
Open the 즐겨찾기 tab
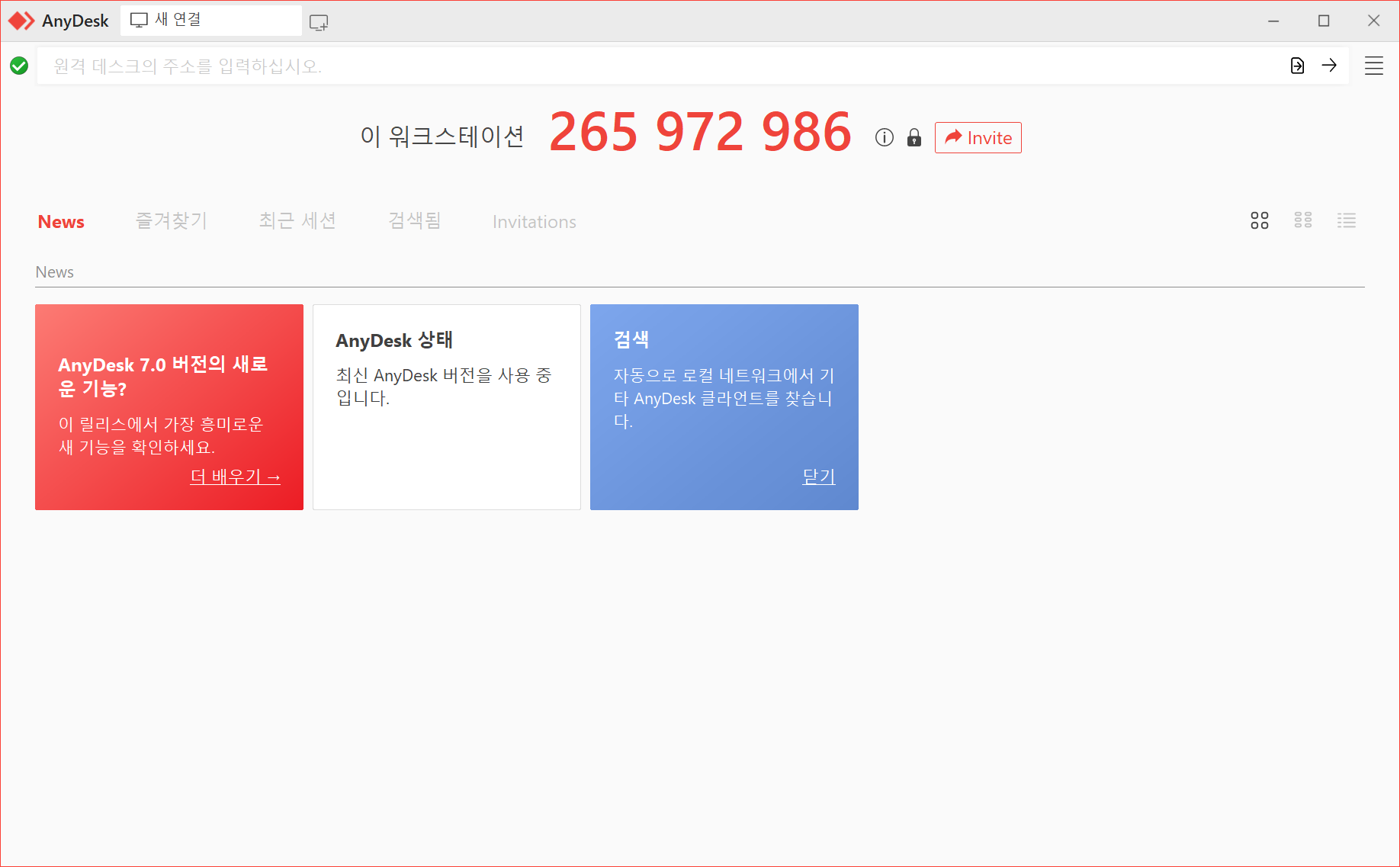click(x=172, y=221)
